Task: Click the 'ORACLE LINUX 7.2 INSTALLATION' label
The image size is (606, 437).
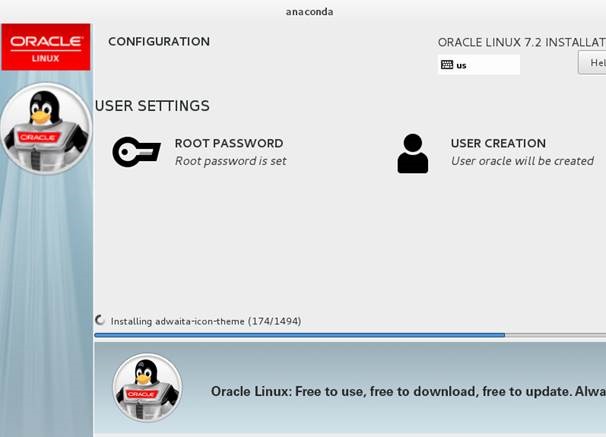Action: coord(522,42)
